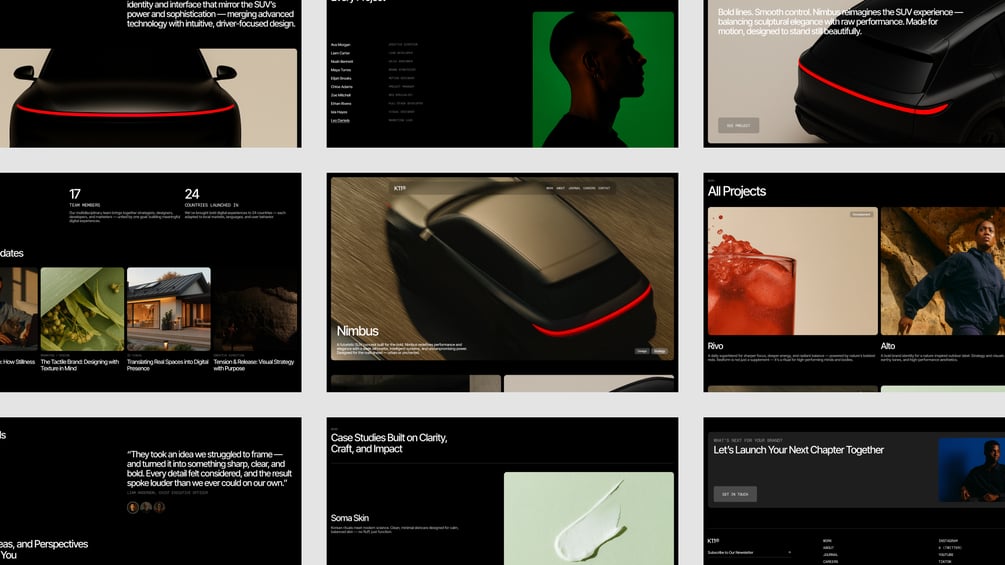Open Contact in the Nimbus page navbar
The height and width of the screenshot is (565, 1005).
[604, 188]
